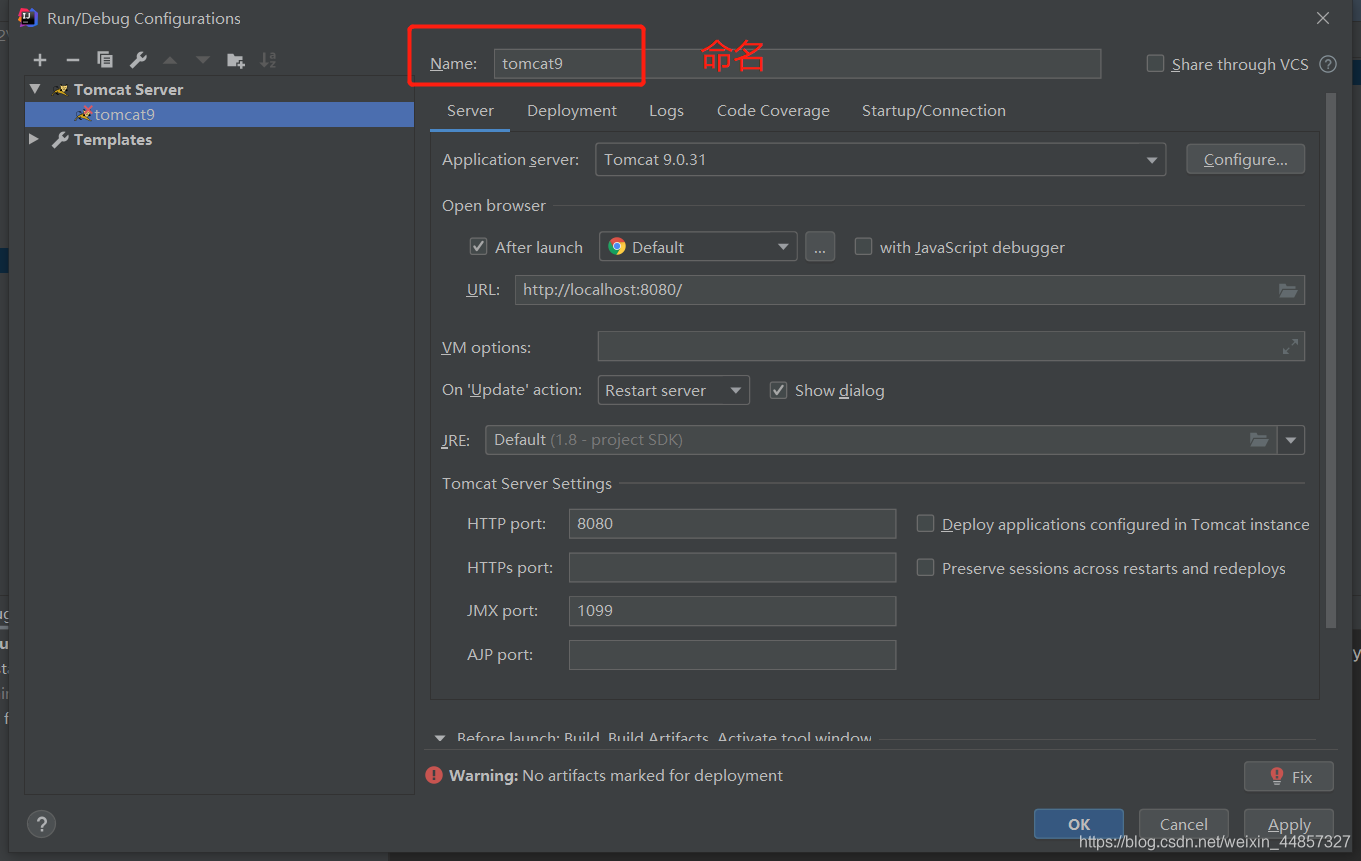Toggle Share through VCS checkbox
This screenshot has width=1361, height=861.
(1155, 64)
